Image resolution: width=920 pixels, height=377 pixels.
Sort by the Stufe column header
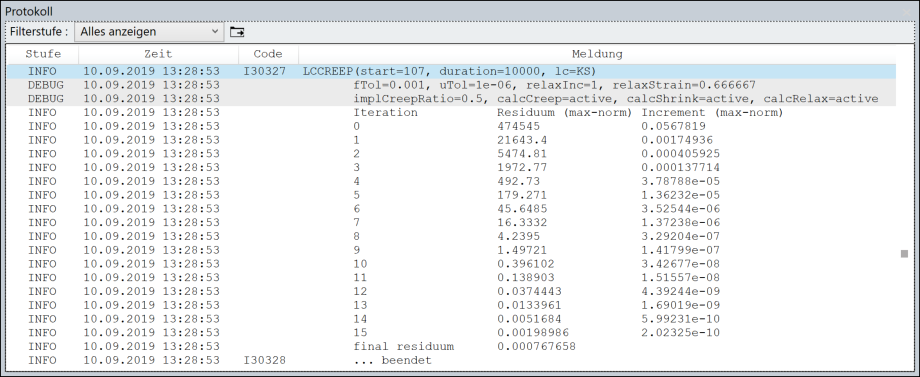click(43, 54)
